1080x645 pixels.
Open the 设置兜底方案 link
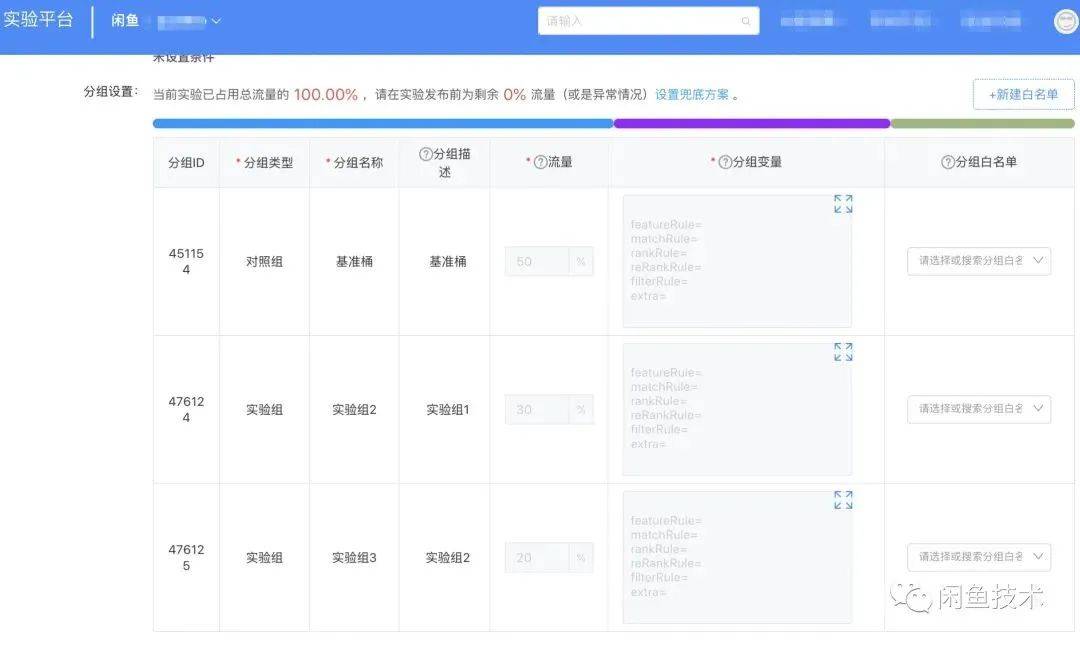692,94
